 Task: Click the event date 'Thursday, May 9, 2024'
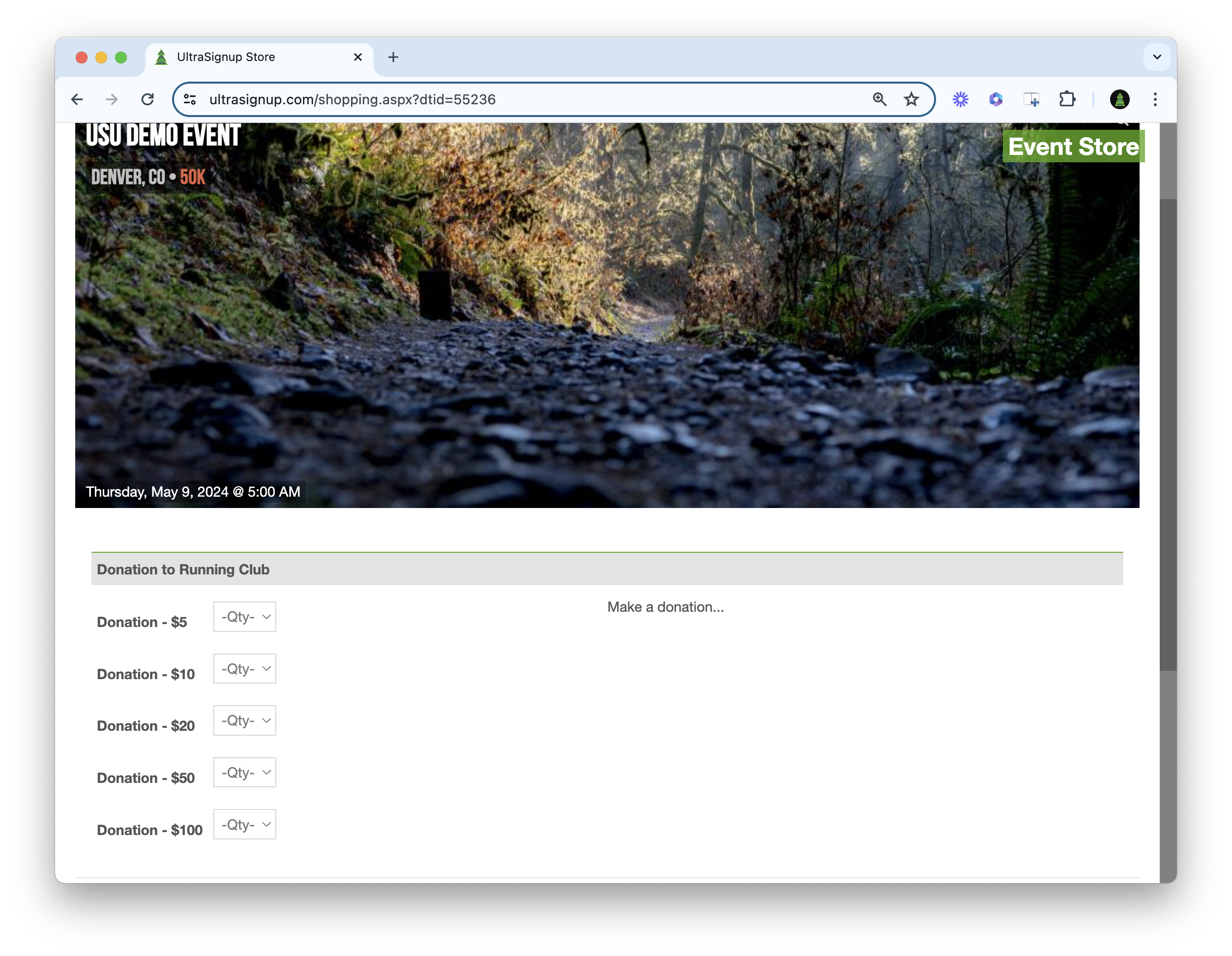(193, 492)
